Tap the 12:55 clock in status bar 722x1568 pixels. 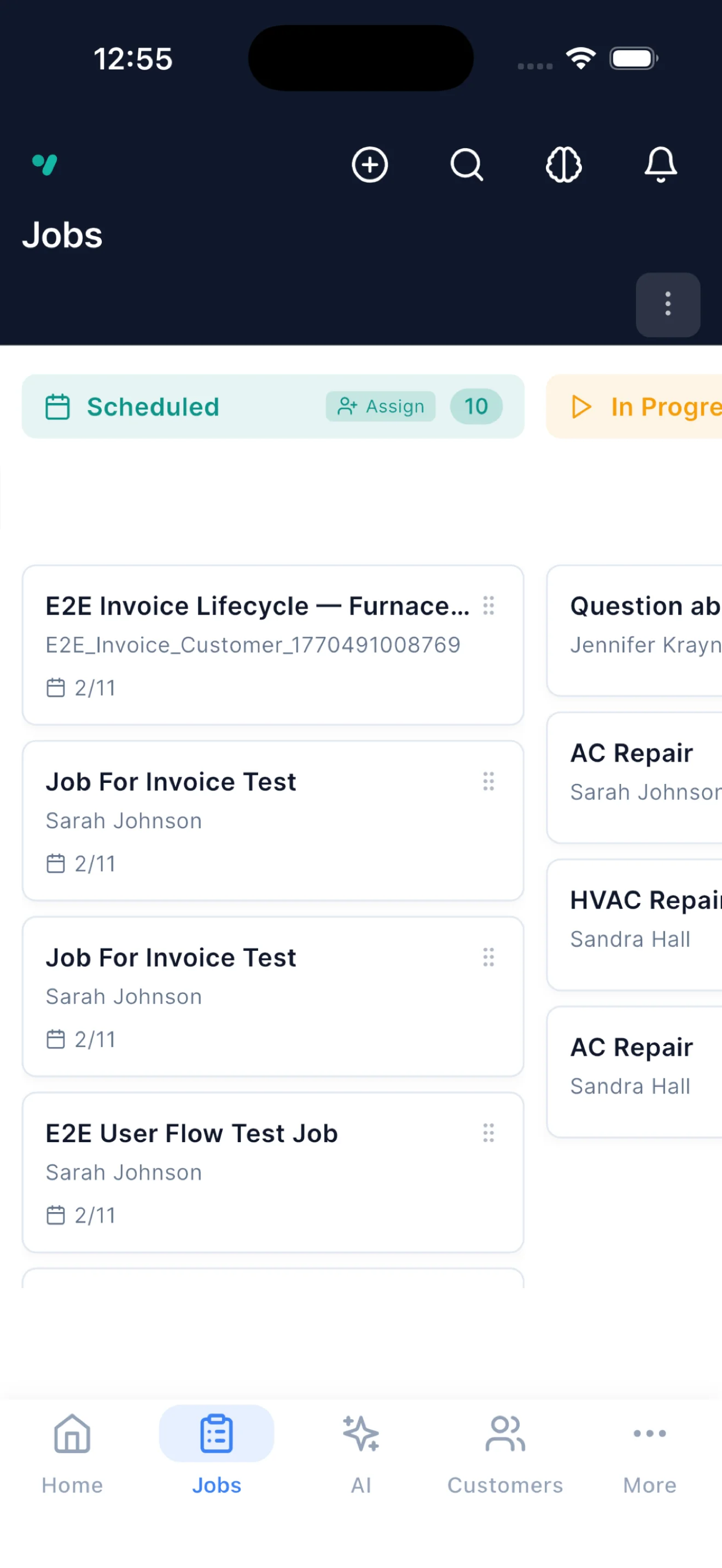133,59
